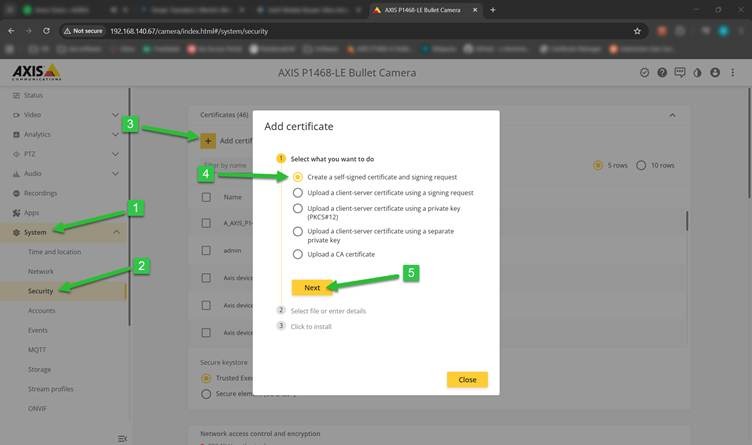The width and height of the screenshot is (752, 445).
Task: Select Create a self-signed certificate option
Action: (x=298, y=177)
